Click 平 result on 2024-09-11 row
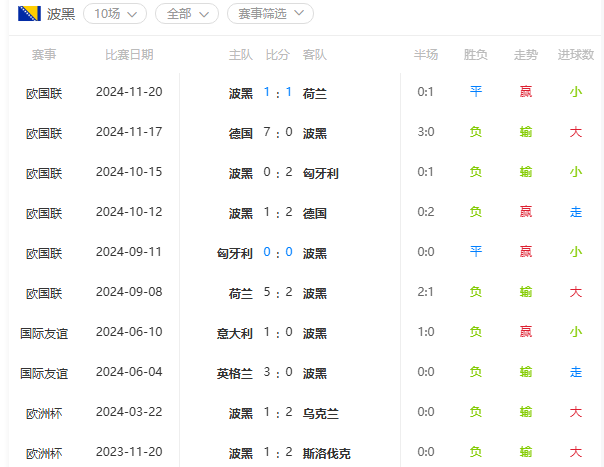The height and width of the screenshot is (467, 604). 476,252
